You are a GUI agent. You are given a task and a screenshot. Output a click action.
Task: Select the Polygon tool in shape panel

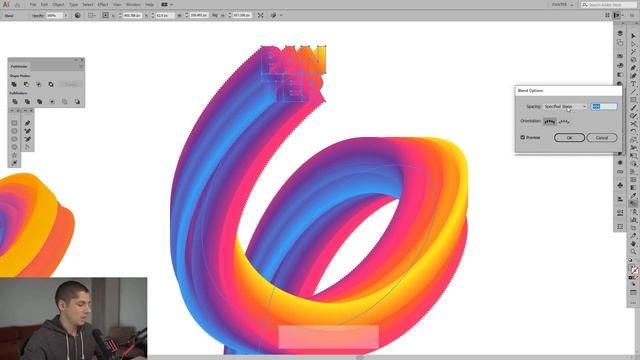[14, 147]
